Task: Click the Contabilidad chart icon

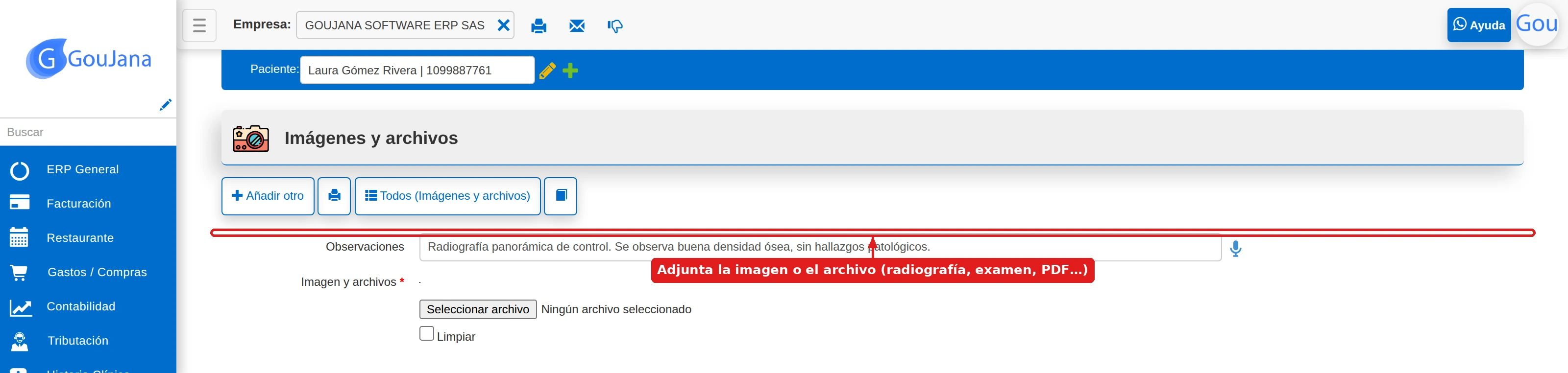Action: (x=21, y=307)
